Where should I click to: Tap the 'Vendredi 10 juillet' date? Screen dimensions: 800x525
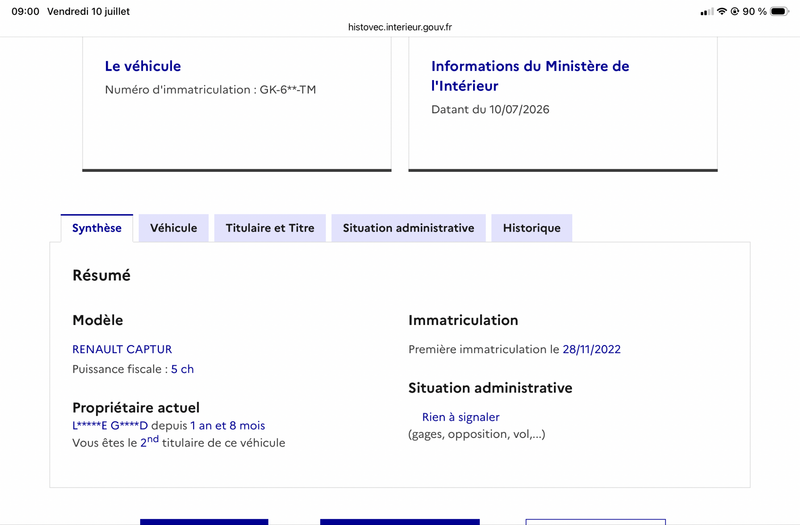click(x=88, y=11)
